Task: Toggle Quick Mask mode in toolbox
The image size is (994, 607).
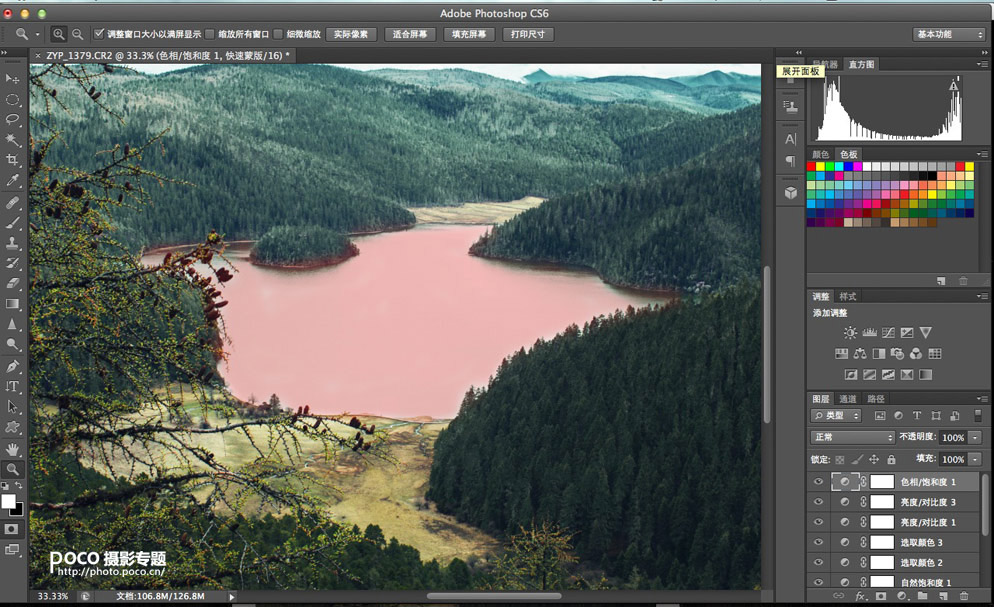Action: tap(12, 529)
